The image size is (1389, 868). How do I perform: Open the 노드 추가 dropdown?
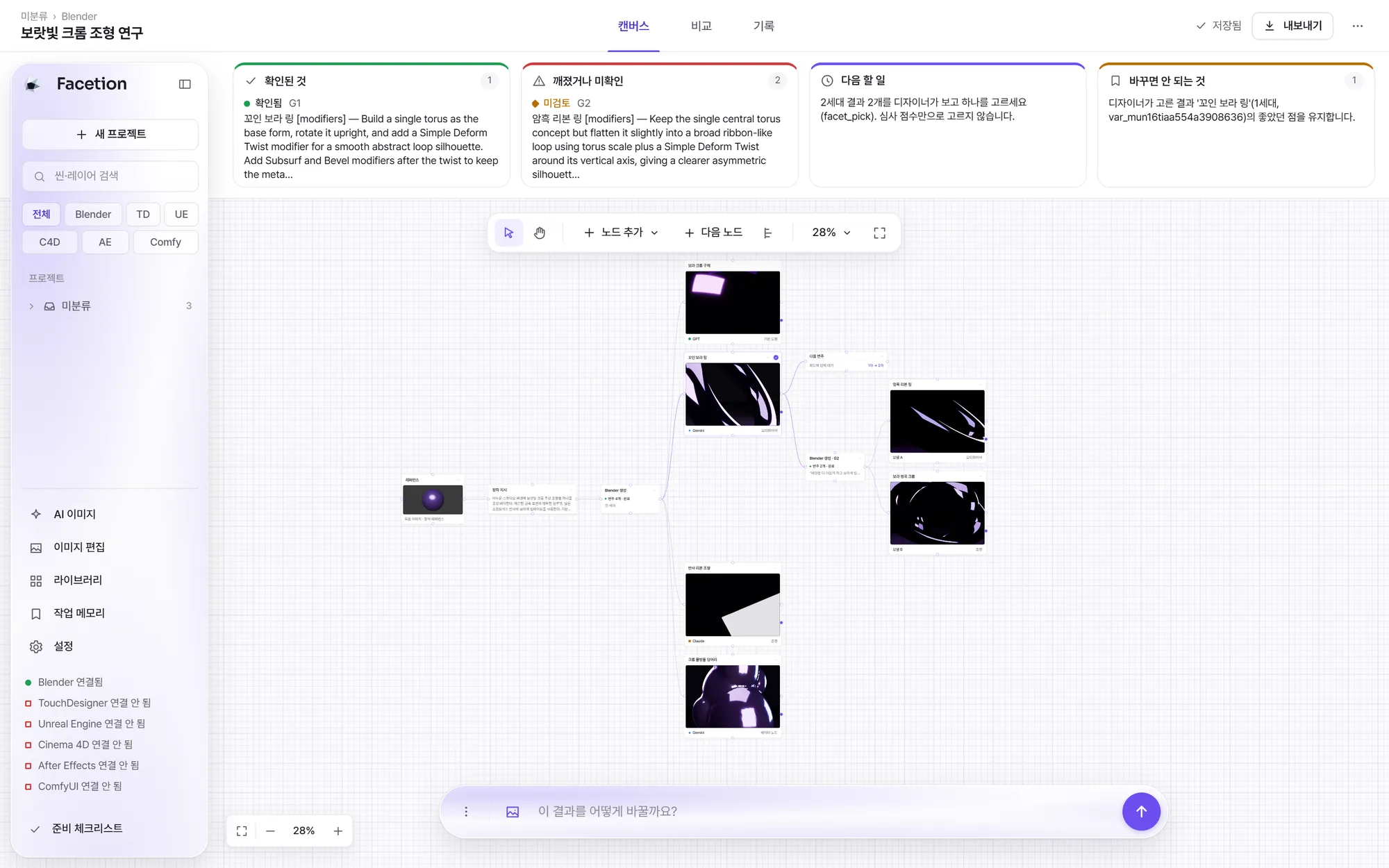620,233
